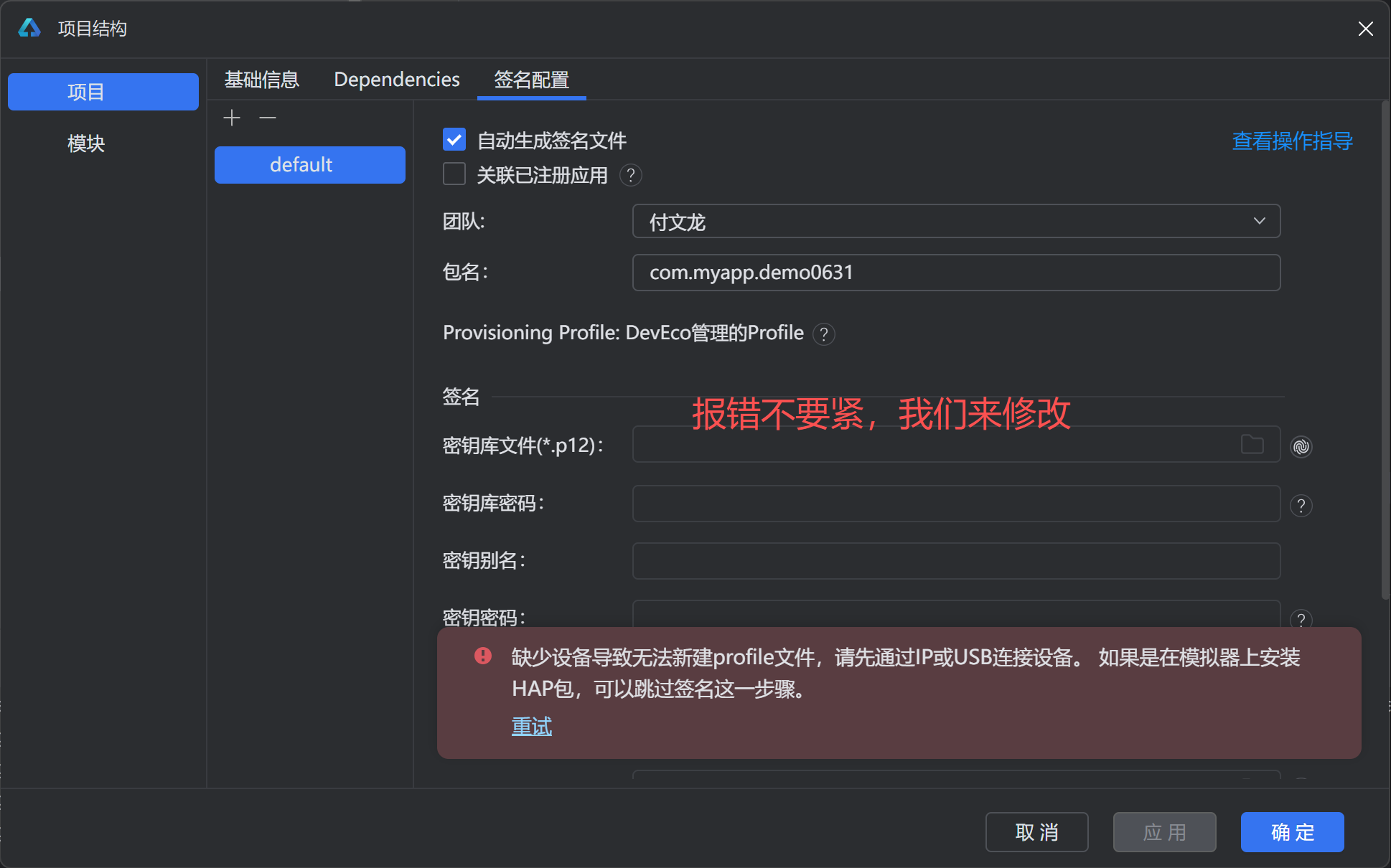Screen dimensions: 1391x868
Task: Open help for 关联已注册应用 option
Action: pos(630,175)
